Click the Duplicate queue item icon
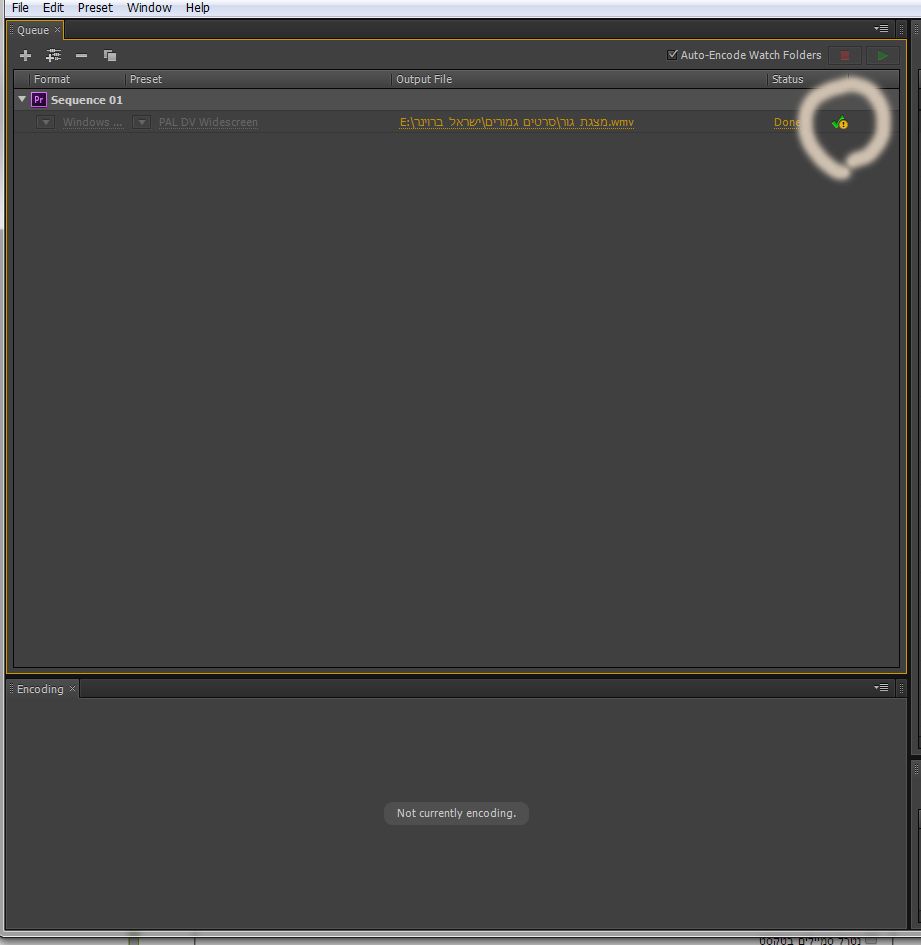The image size is (921, 945). point(110,55)
